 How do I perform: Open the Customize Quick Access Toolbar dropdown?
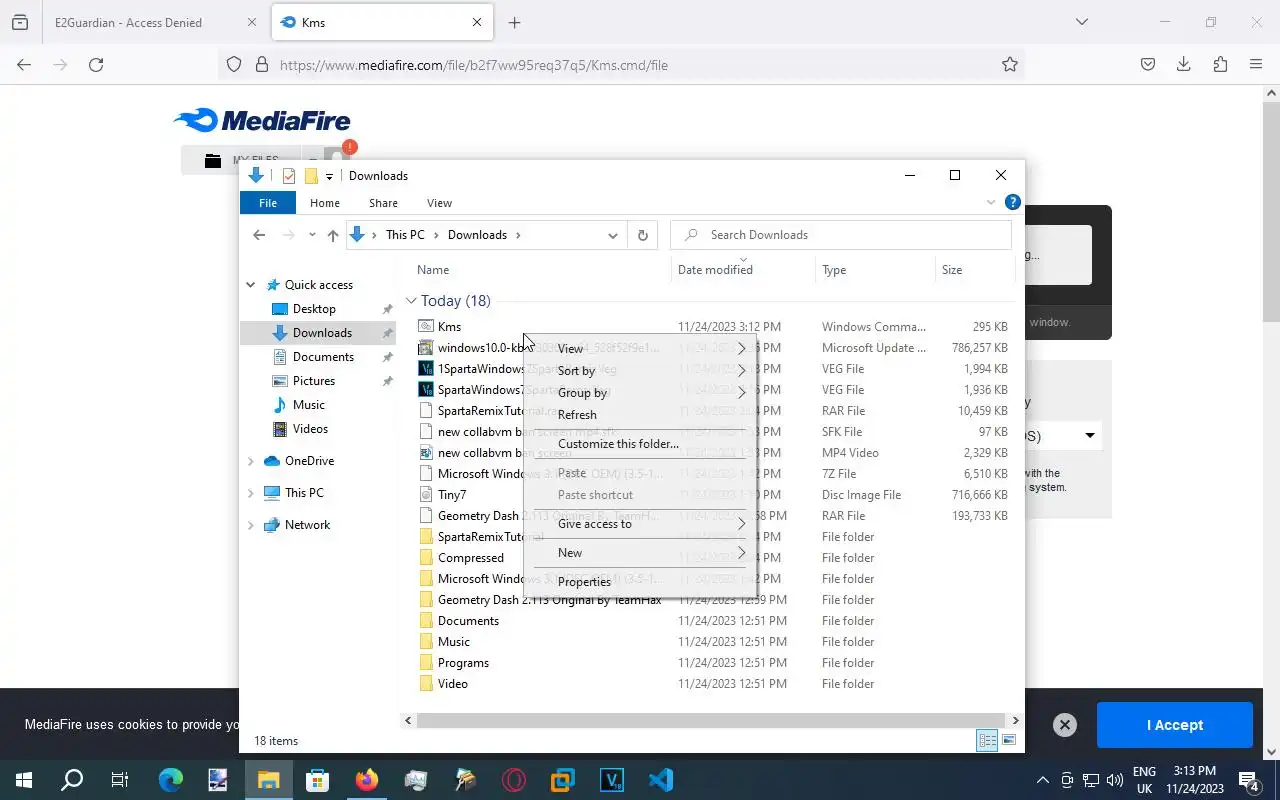329,177
